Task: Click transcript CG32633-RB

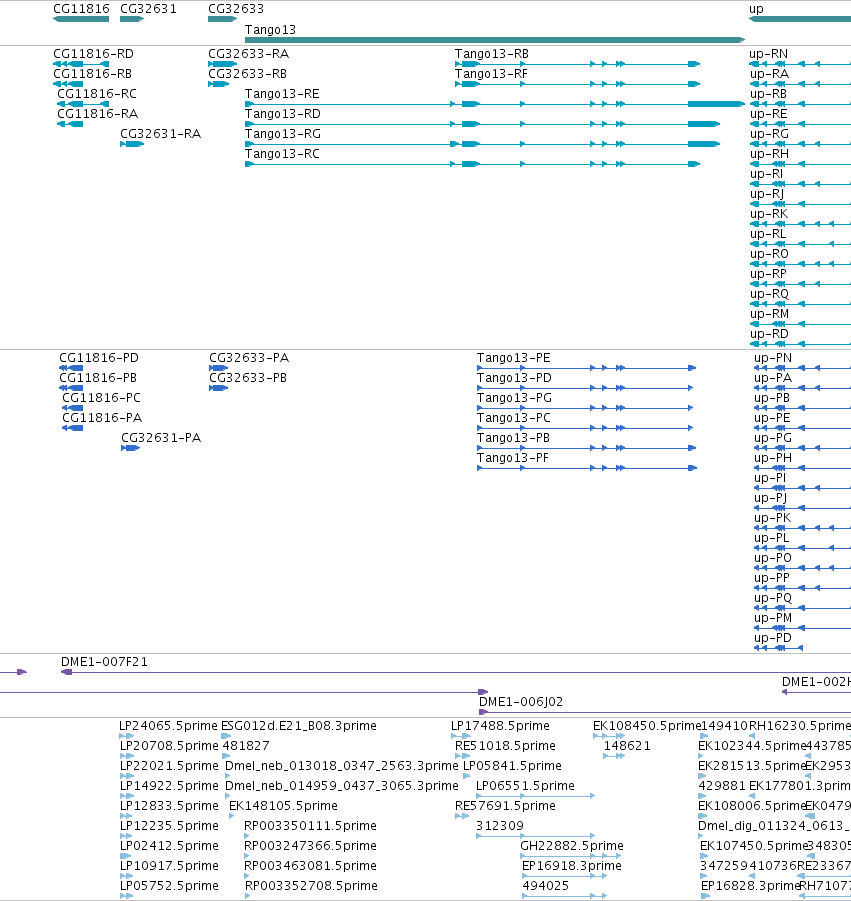Action: 247,74
